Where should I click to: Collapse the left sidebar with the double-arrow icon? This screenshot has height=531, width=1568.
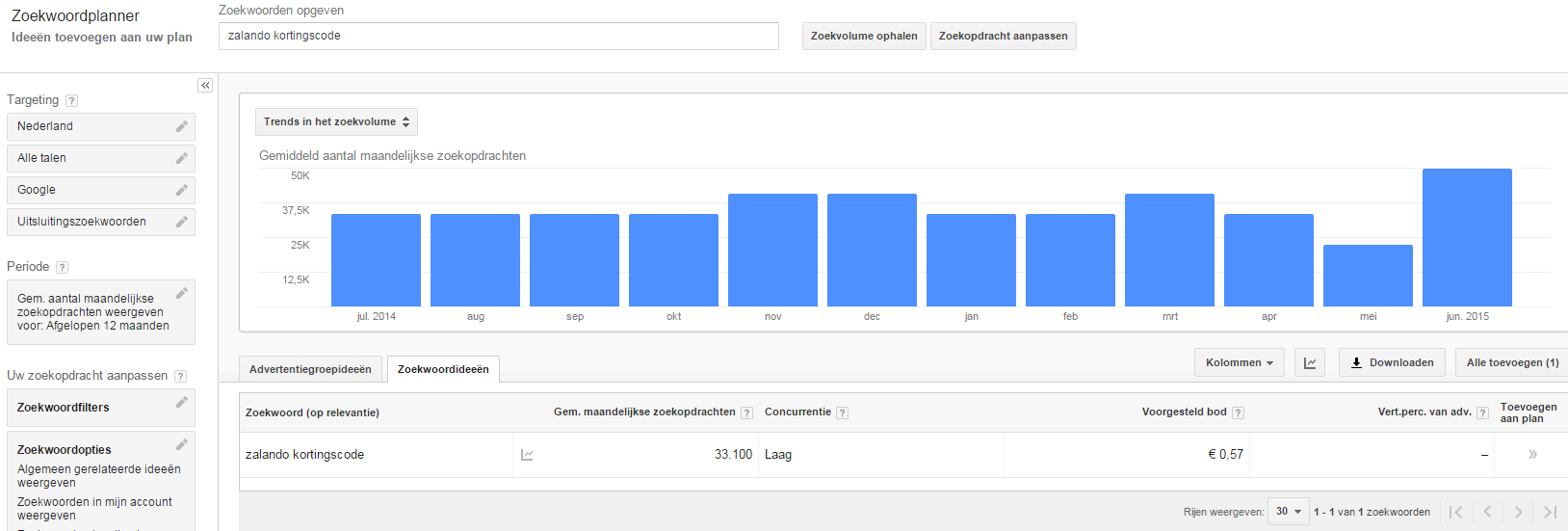tap(205, 86)
